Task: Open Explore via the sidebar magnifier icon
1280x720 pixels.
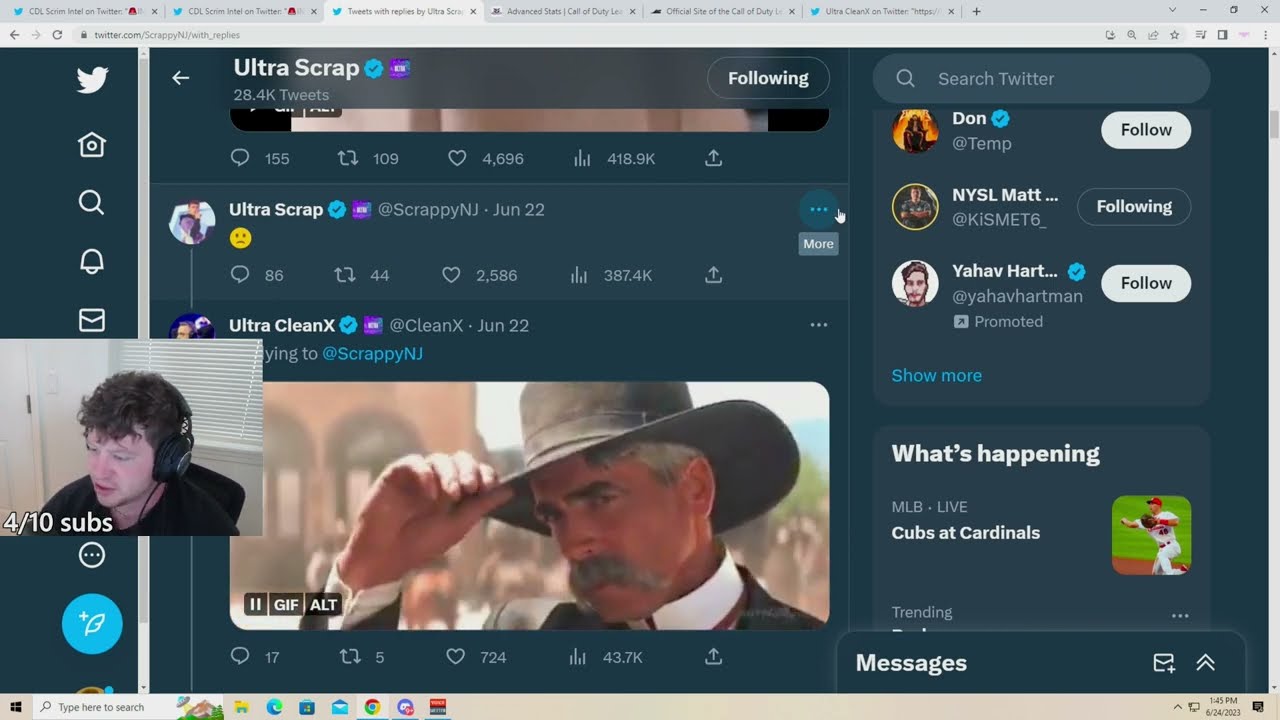Action: click(92, 203)
